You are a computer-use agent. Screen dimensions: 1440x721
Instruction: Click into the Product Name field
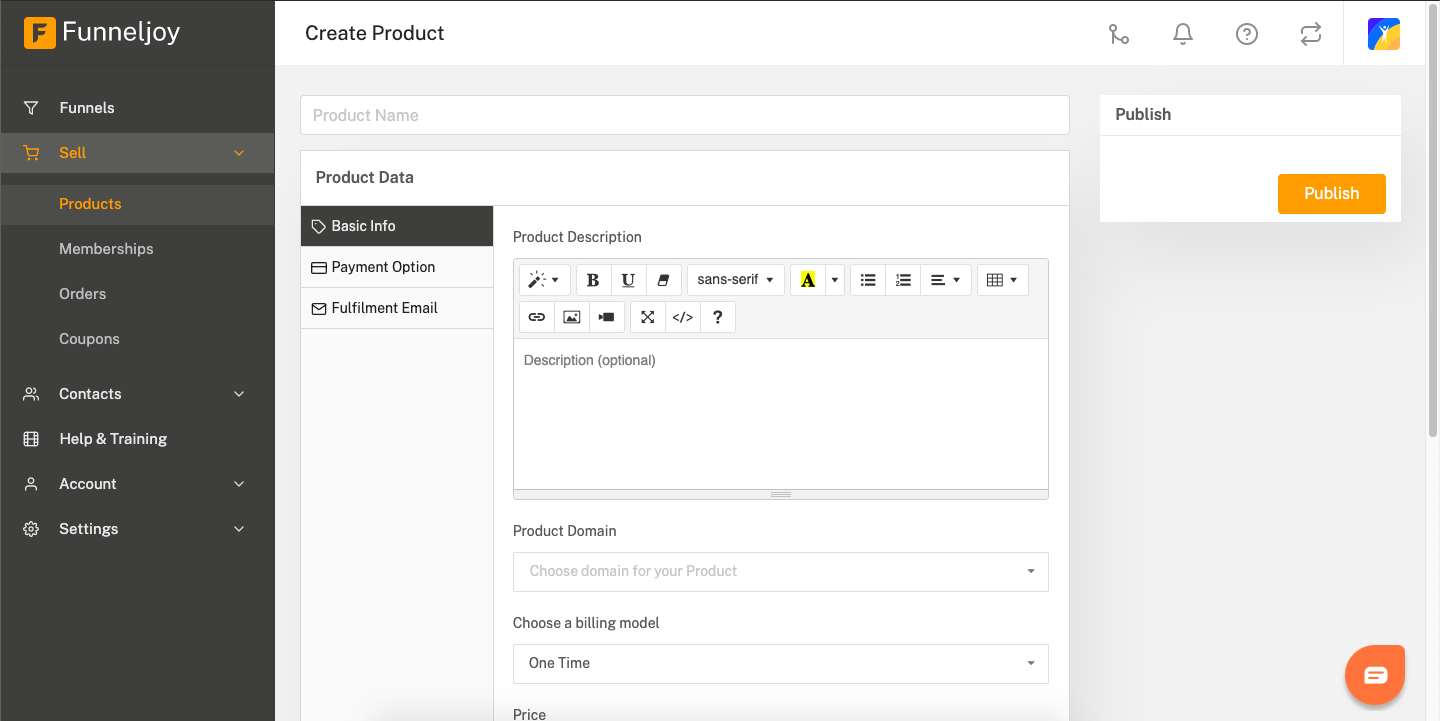point(685,115)
